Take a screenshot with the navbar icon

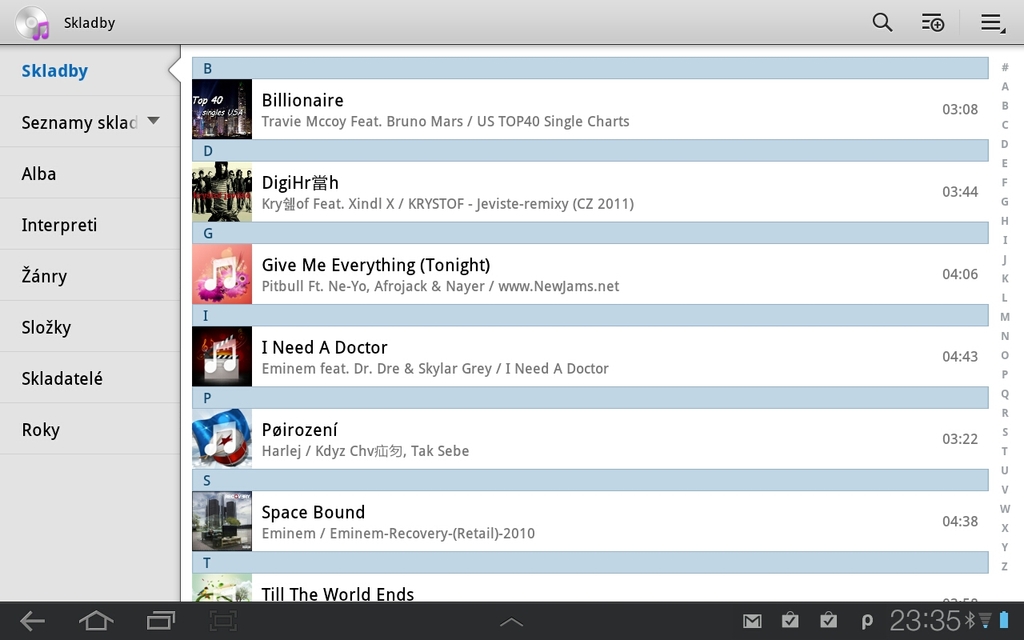(x=222, y=620)
